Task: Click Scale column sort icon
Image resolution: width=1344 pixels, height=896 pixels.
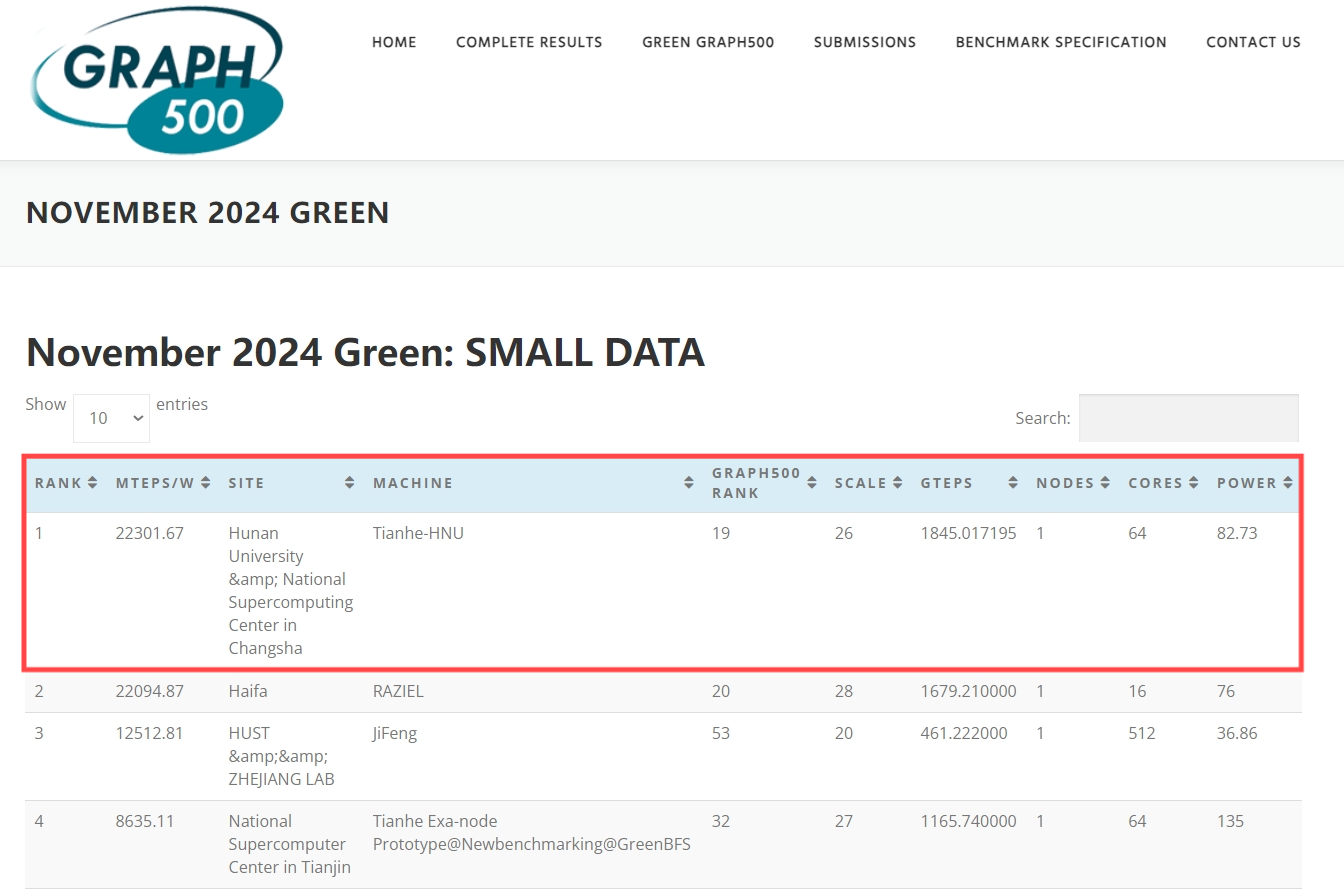Action: 898,483
